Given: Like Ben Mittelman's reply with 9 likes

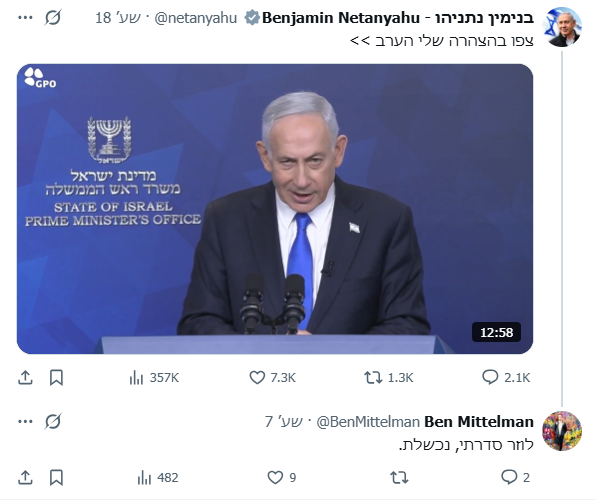Looking at the screenshot, I should 282,477.
